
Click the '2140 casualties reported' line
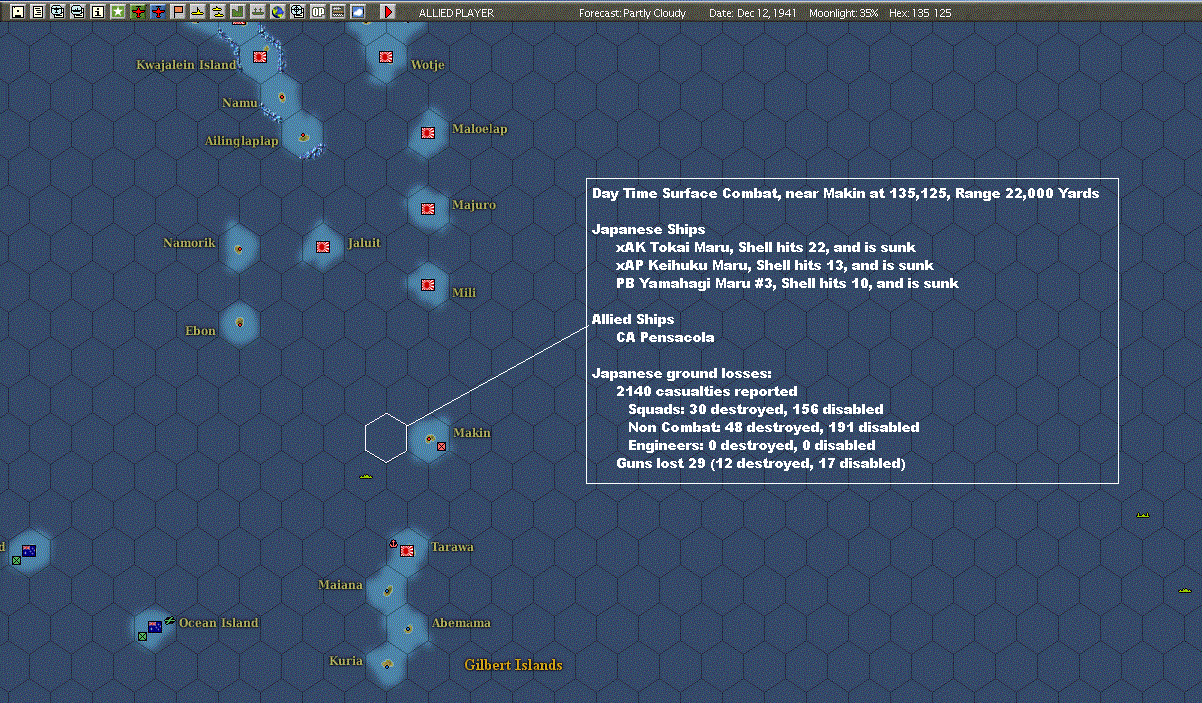(x=707, y=391)
